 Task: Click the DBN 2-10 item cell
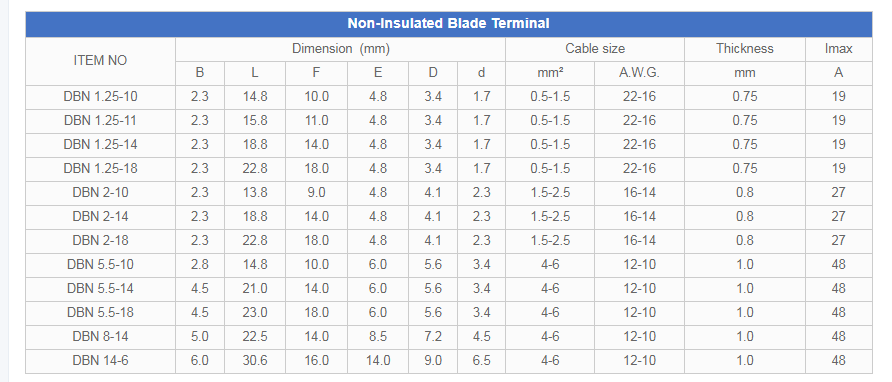coord(100,192)
